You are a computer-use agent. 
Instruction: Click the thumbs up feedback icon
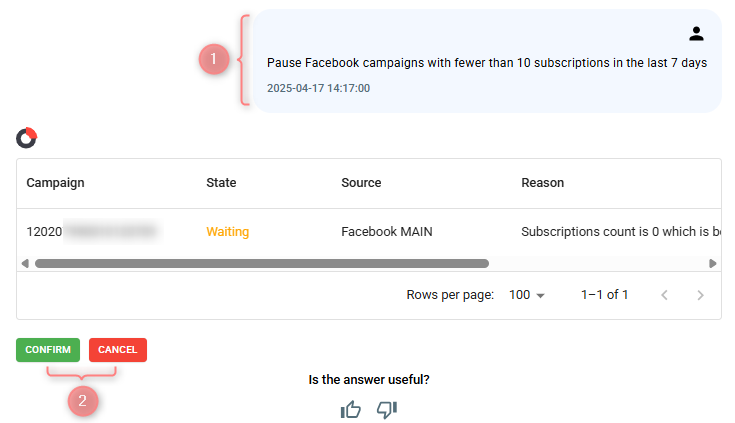coord(351,409)
